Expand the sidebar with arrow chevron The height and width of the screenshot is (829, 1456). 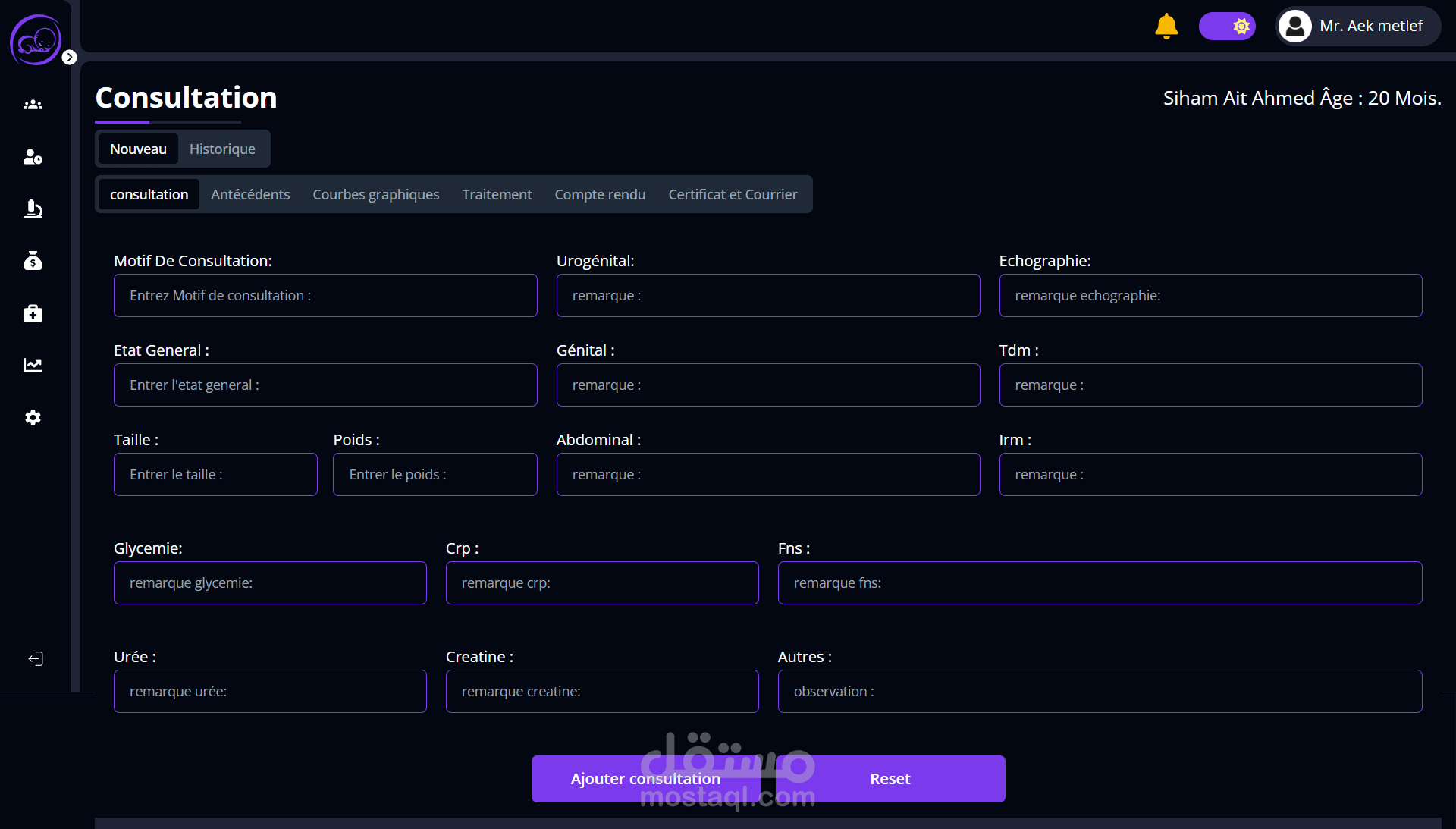[x=69, y=57]
